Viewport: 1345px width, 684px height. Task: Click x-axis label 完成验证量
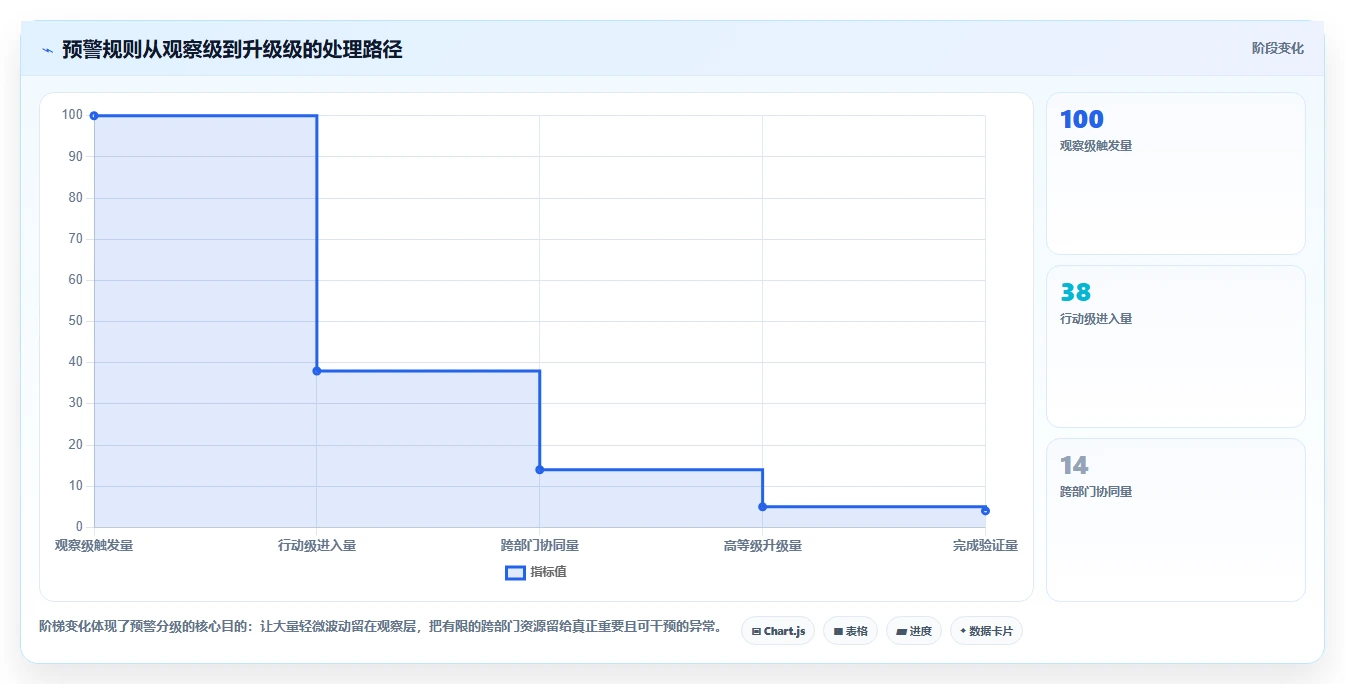point(985,545)
